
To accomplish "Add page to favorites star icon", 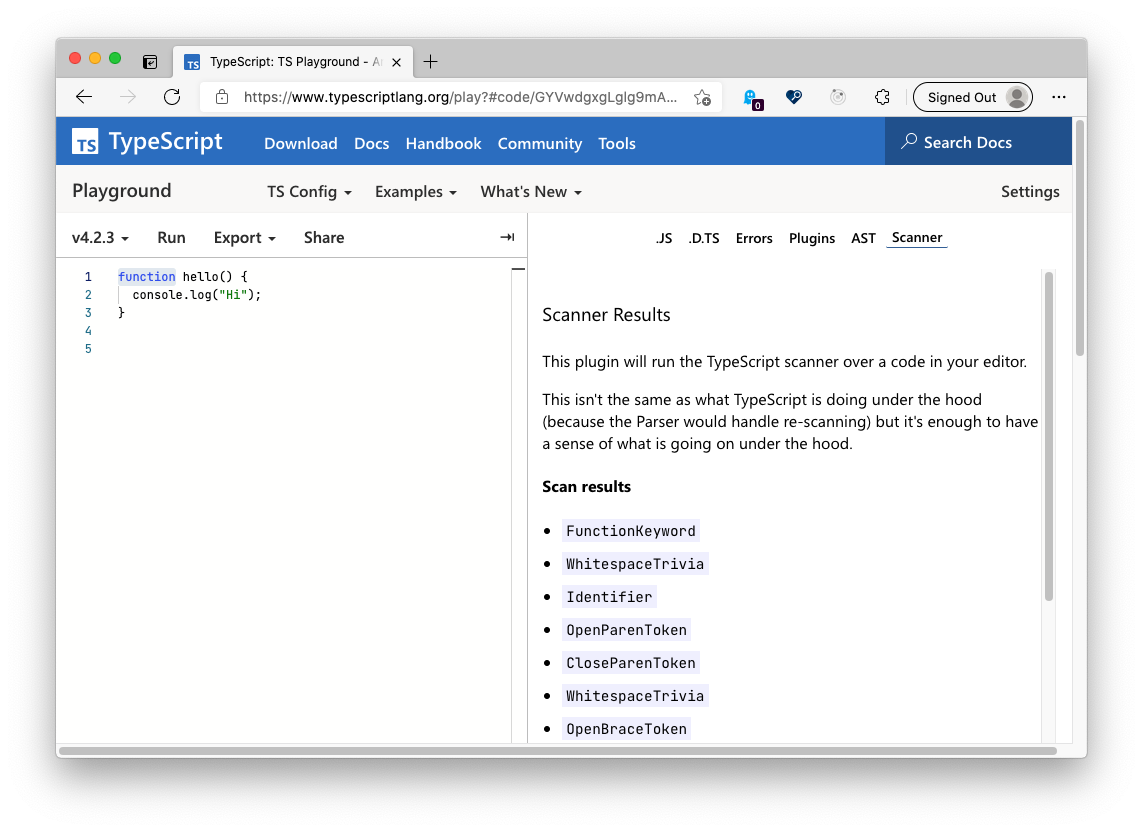I will (x=702, y=98).
